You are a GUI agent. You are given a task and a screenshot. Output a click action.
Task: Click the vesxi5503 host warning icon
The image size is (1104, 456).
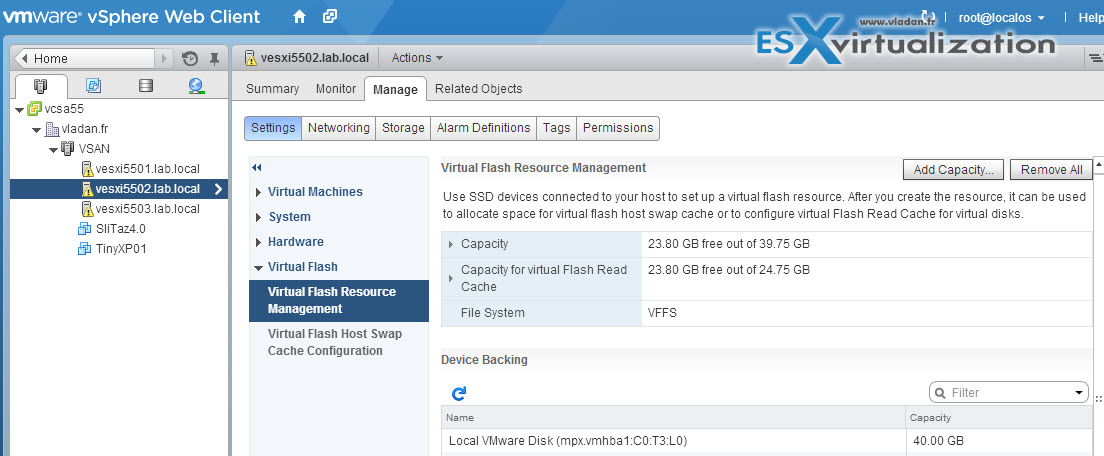pyautogui.click(x=87, y=209)
